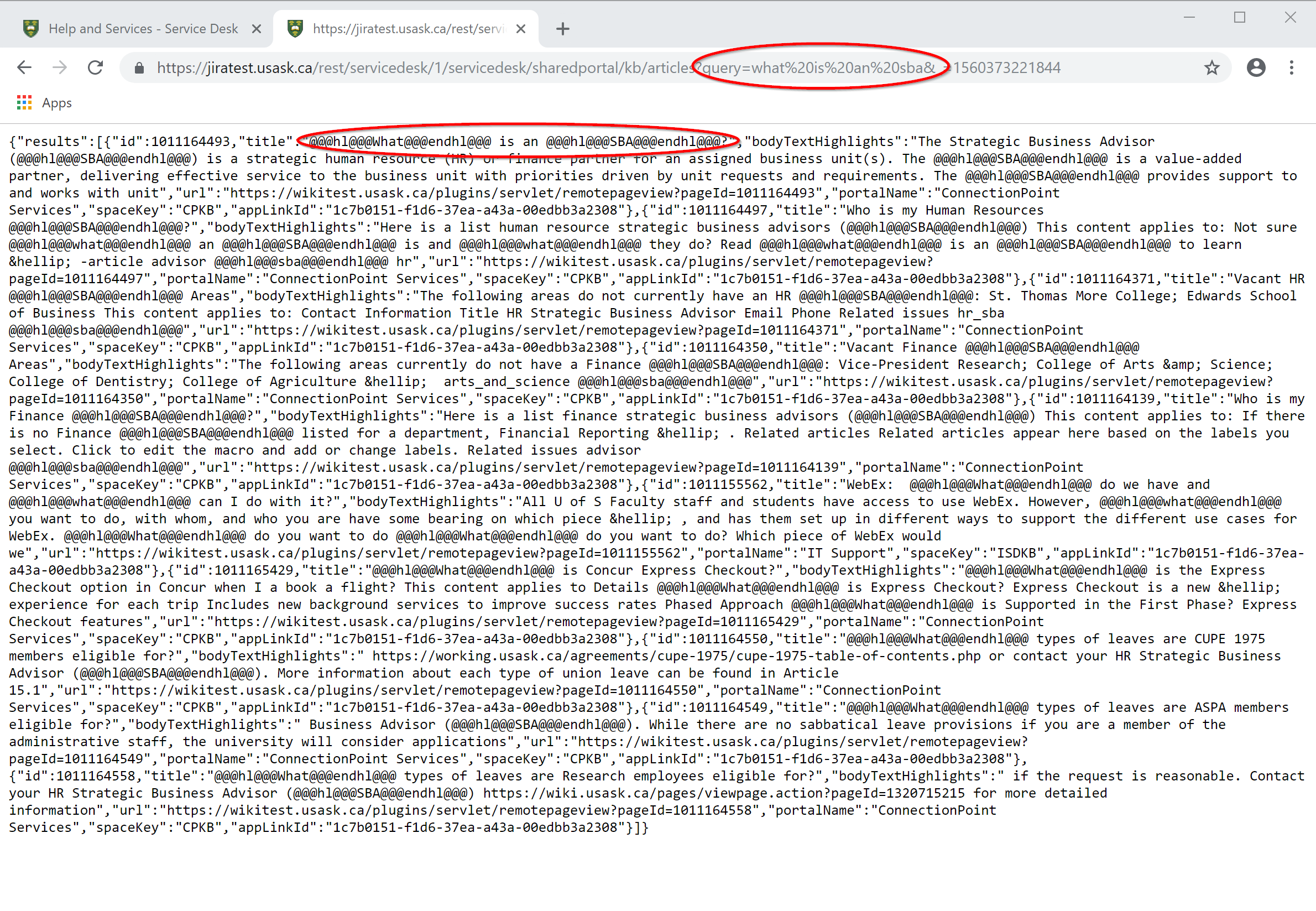The image size is (1316, 911).
Task: Close the jiratest.usask.ca tab
Action: [520, 29]
